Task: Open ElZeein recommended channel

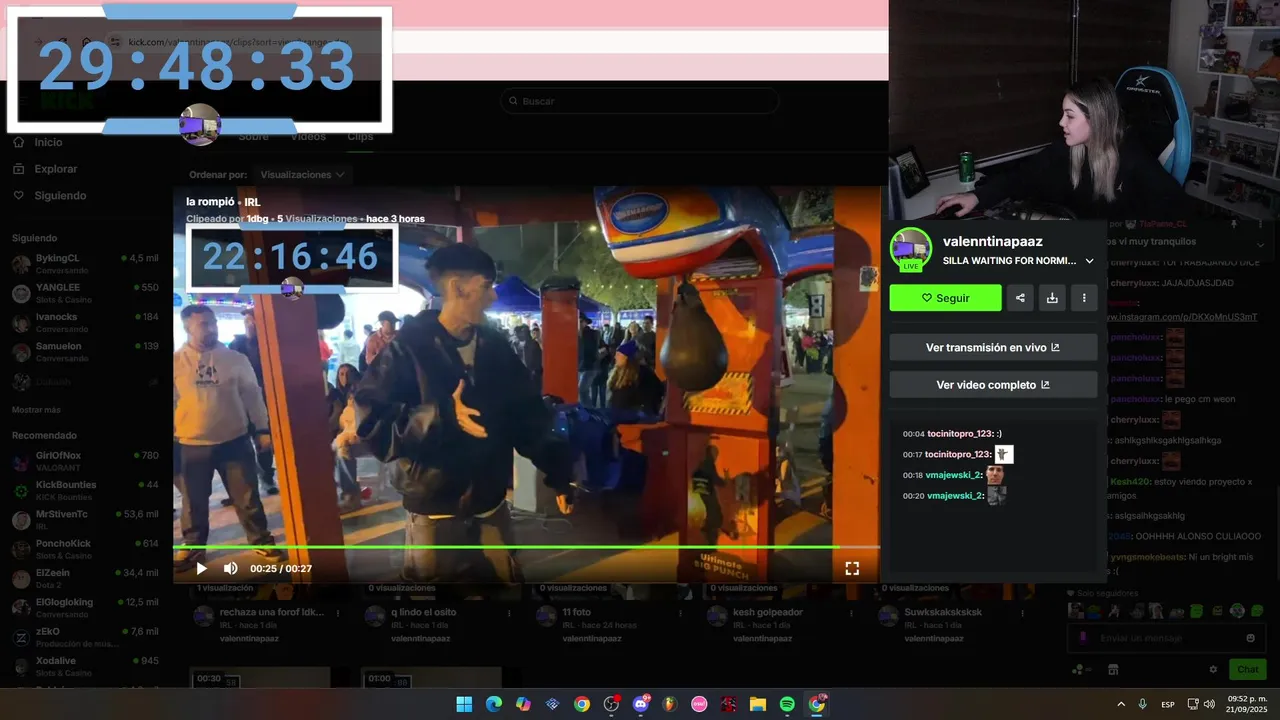Action: 86,578
